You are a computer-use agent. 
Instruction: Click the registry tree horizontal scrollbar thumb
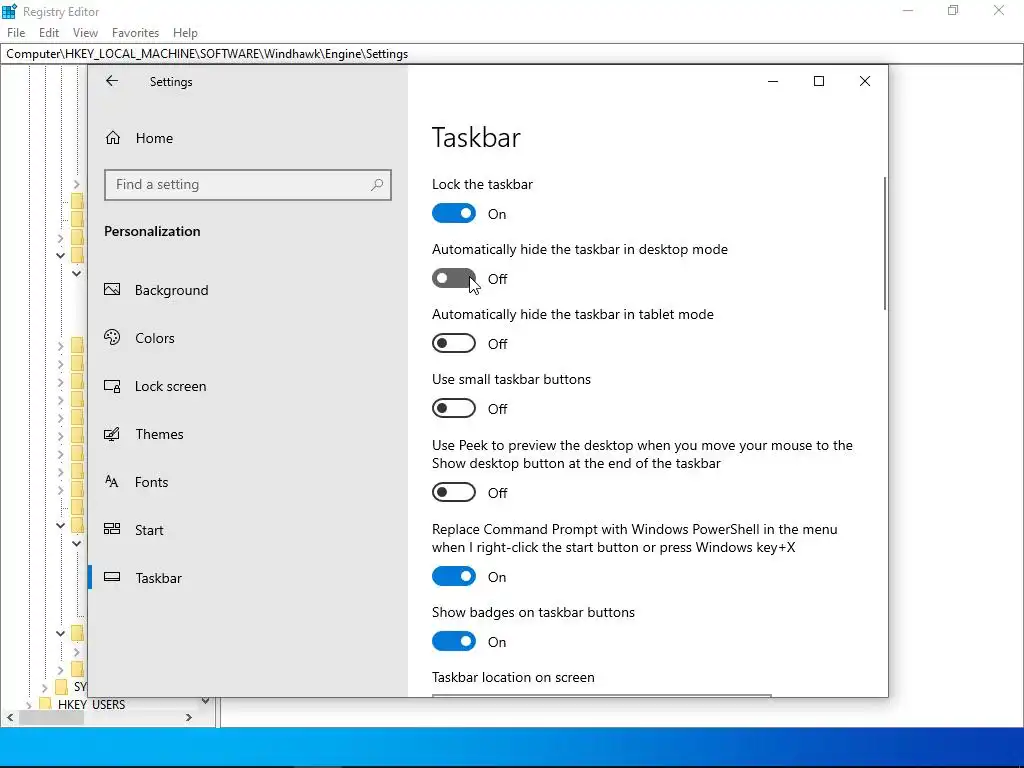[x=52, y=718]
